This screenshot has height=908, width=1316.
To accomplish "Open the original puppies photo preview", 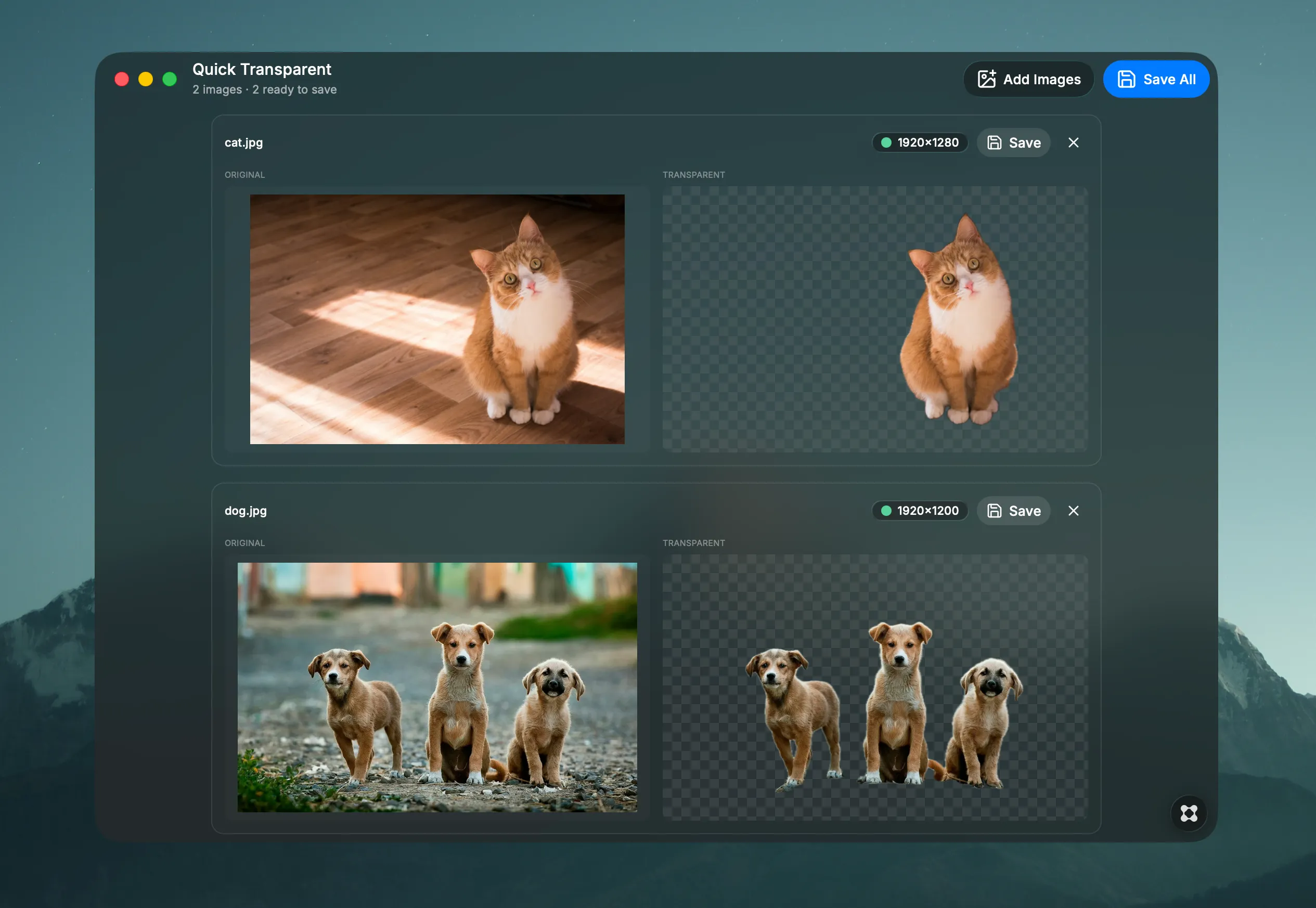I will pos(437,688).
